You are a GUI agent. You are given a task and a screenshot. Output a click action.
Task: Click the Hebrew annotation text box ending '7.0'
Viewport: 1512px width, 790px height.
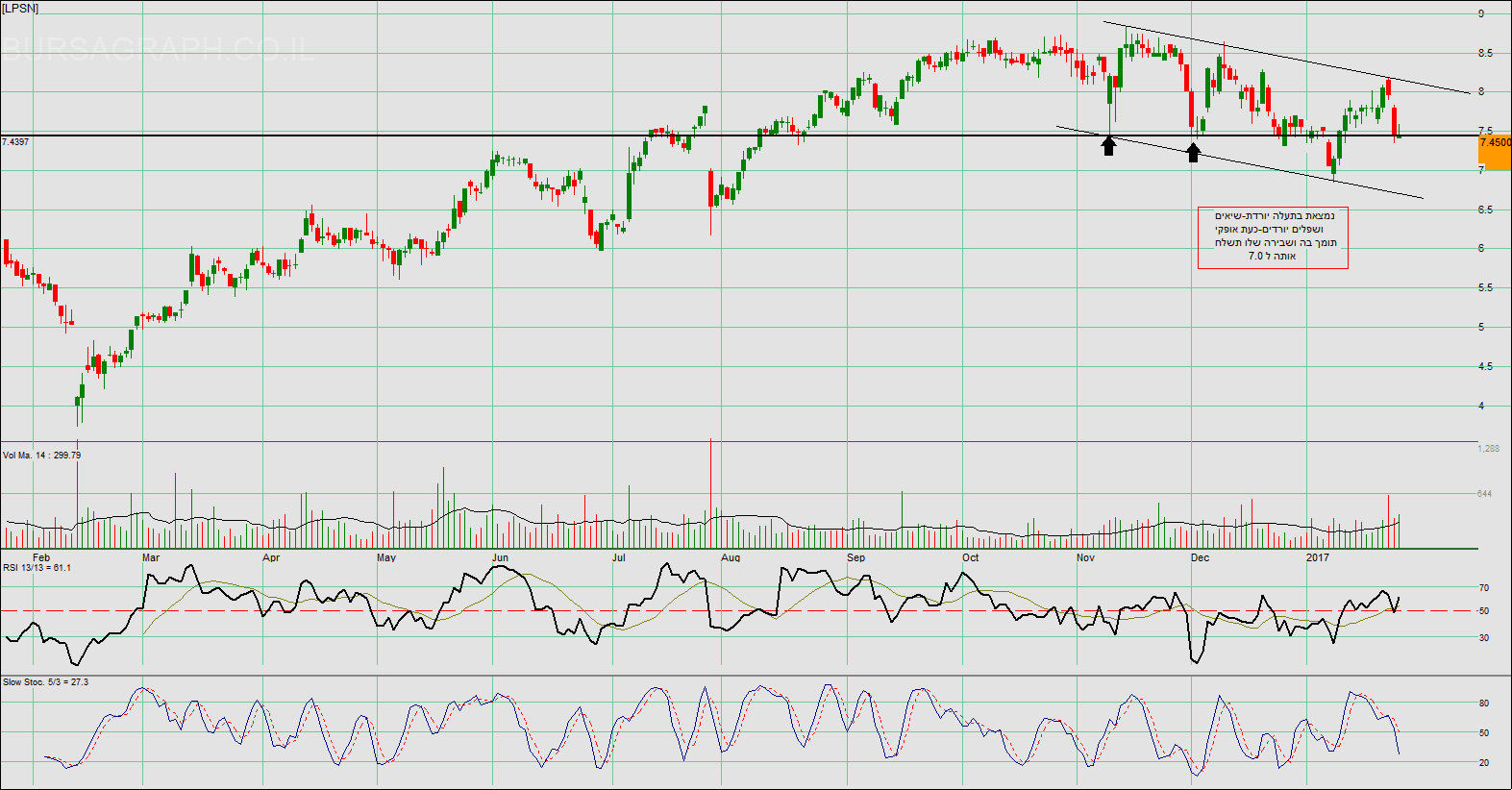pyautogui.click(x=1273, y=236)
